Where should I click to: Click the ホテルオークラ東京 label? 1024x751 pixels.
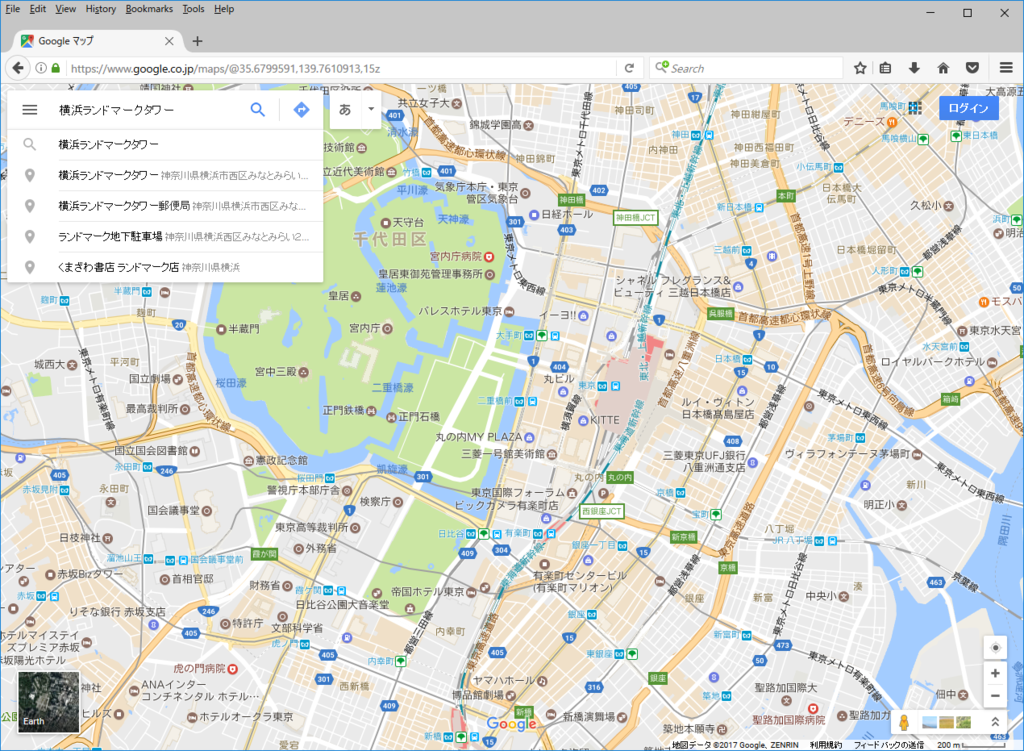click(246, 717)
